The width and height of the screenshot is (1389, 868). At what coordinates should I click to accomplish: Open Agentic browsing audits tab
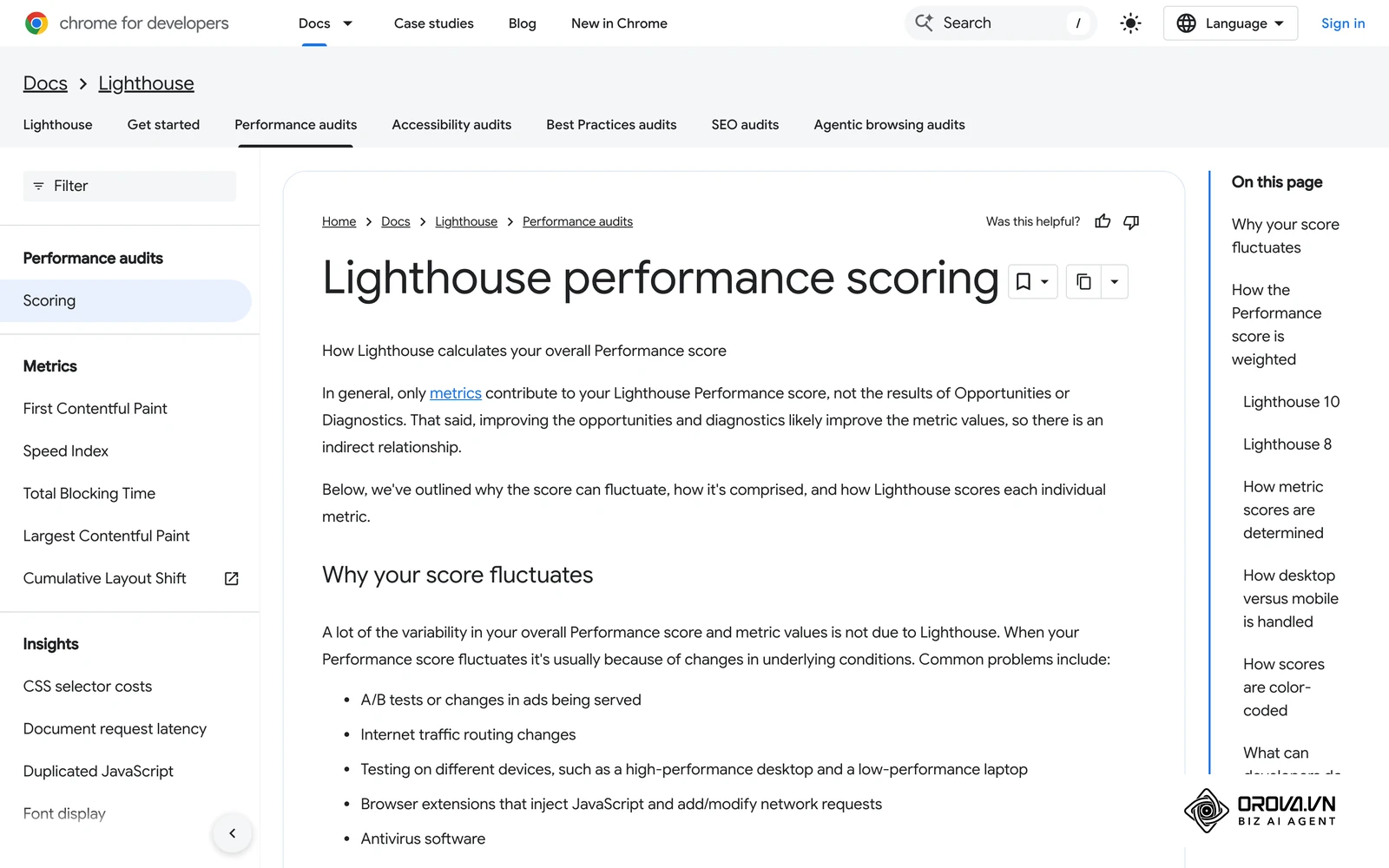889,125
